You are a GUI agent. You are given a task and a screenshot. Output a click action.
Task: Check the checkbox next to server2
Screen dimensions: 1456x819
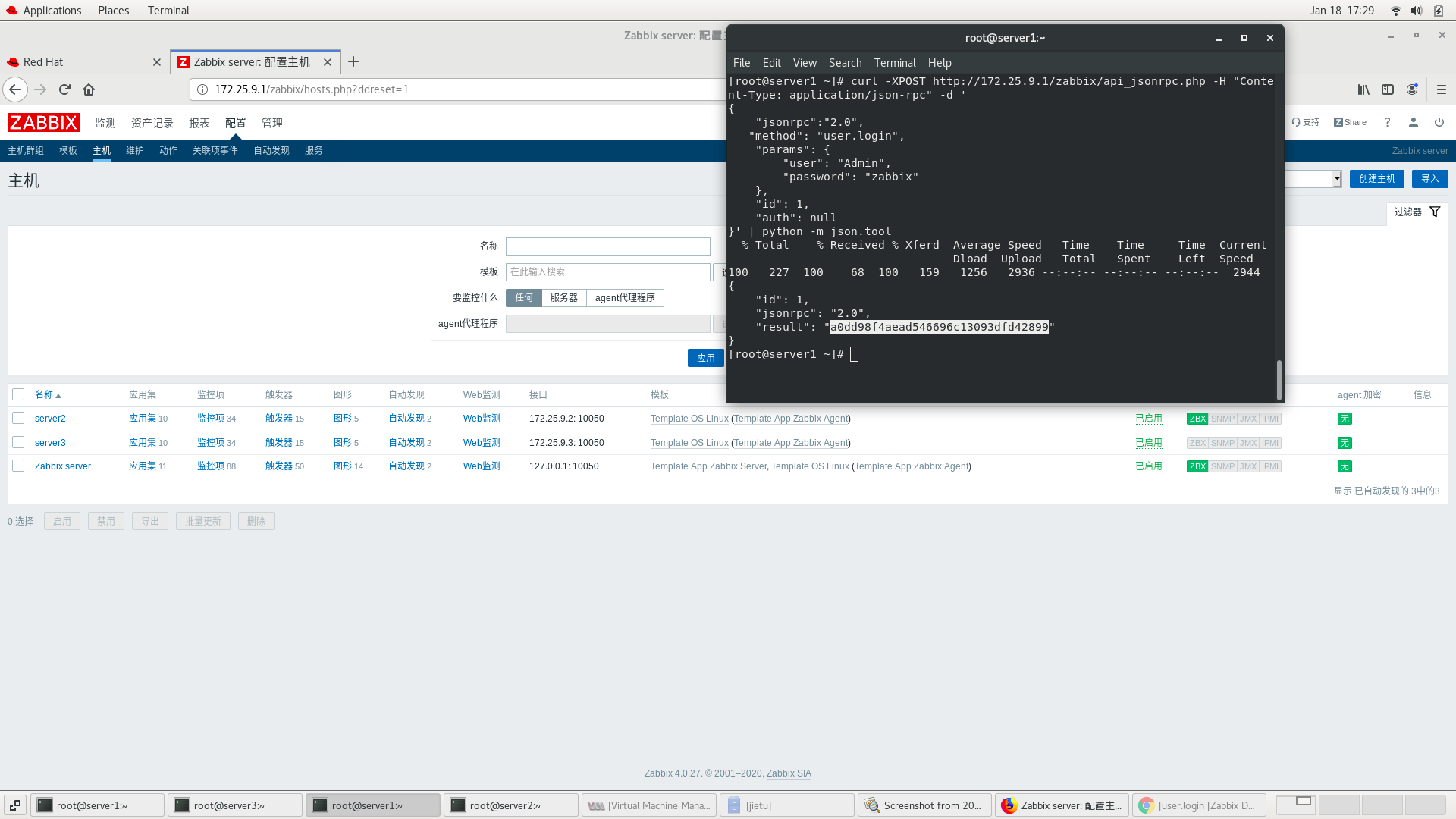(x=18, y=418)
